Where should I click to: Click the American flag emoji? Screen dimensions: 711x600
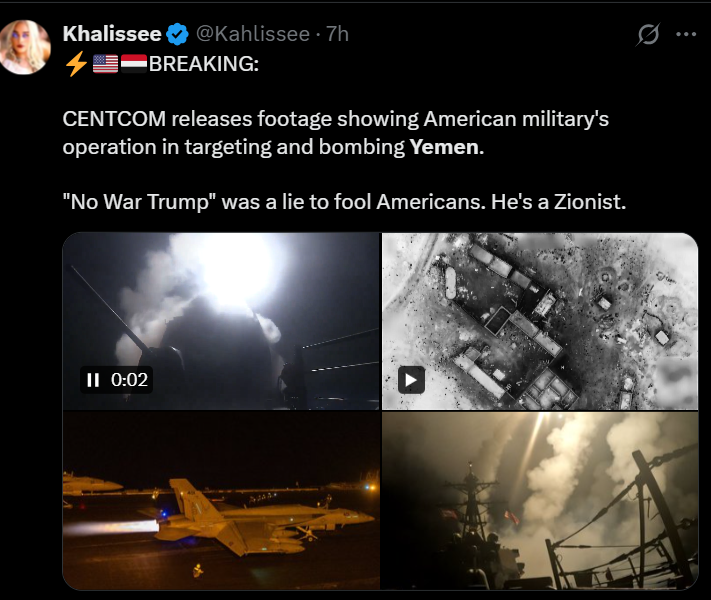pos(105,64)
